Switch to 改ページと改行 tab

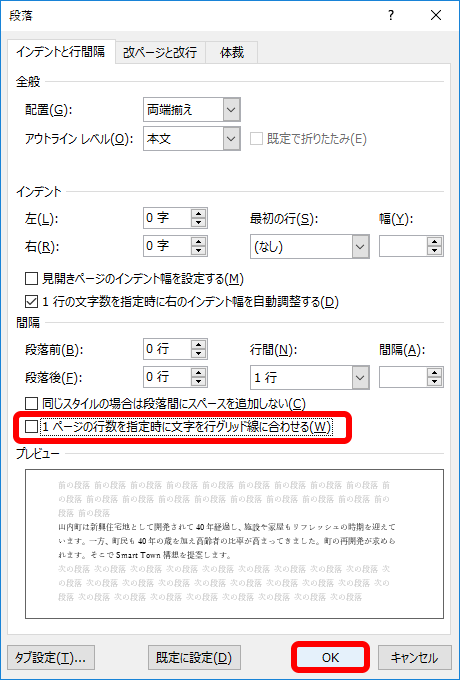click(160, 53)
